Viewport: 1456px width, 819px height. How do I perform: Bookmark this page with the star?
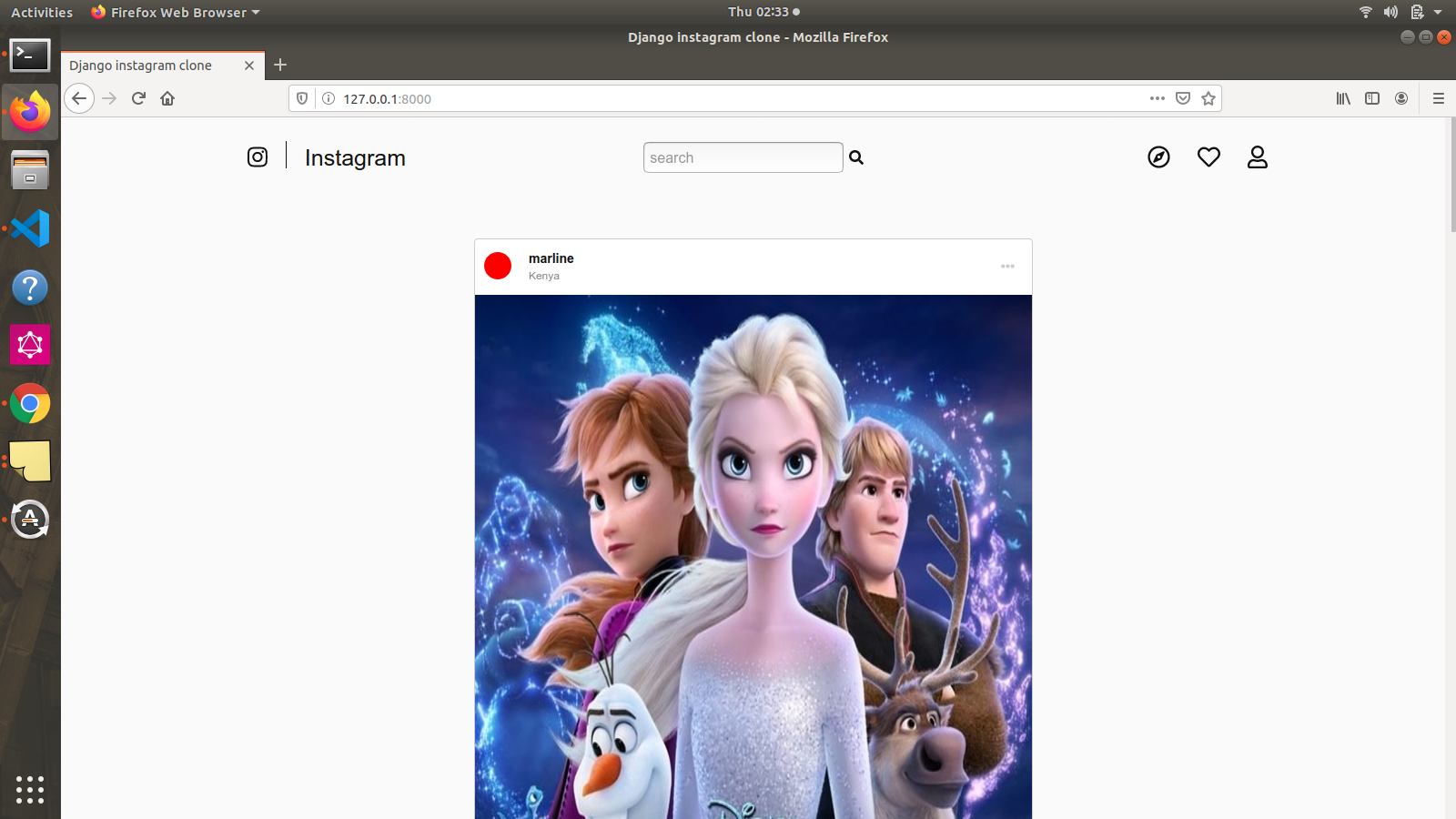coord(1208,98)
